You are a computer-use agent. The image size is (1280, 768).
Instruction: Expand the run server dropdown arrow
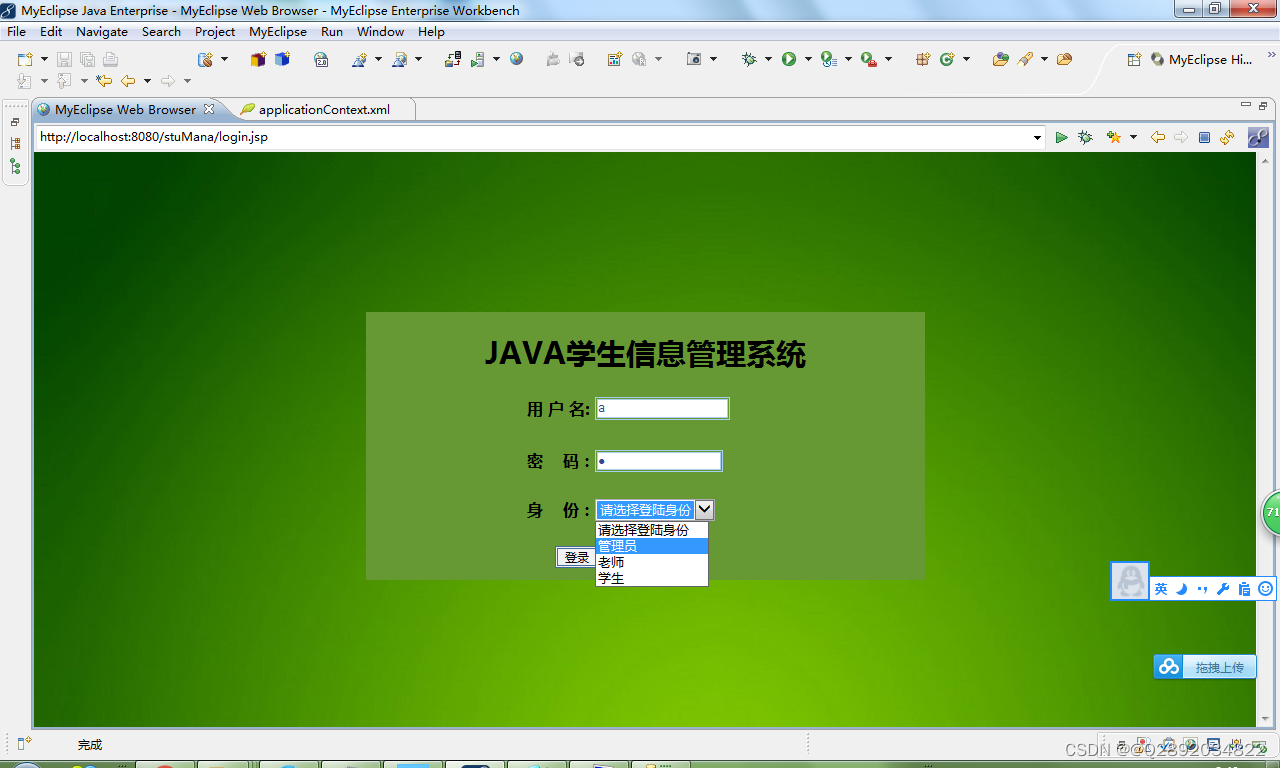point(496,60)
